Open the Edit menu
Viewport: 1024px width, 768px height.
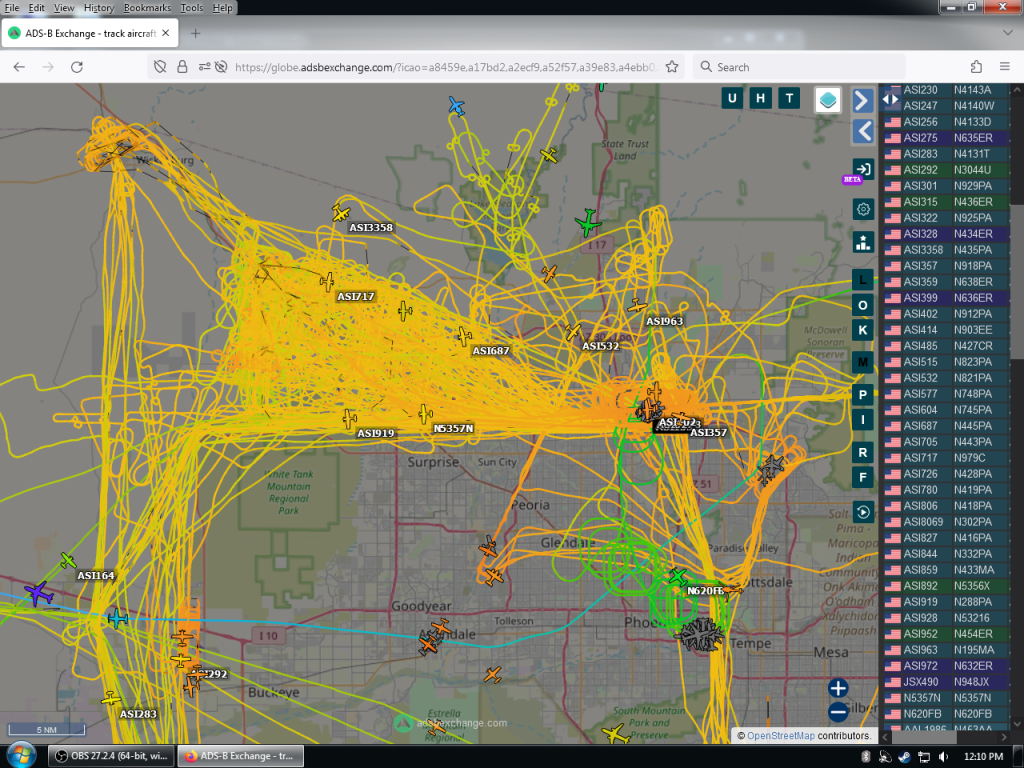(37, 8)
